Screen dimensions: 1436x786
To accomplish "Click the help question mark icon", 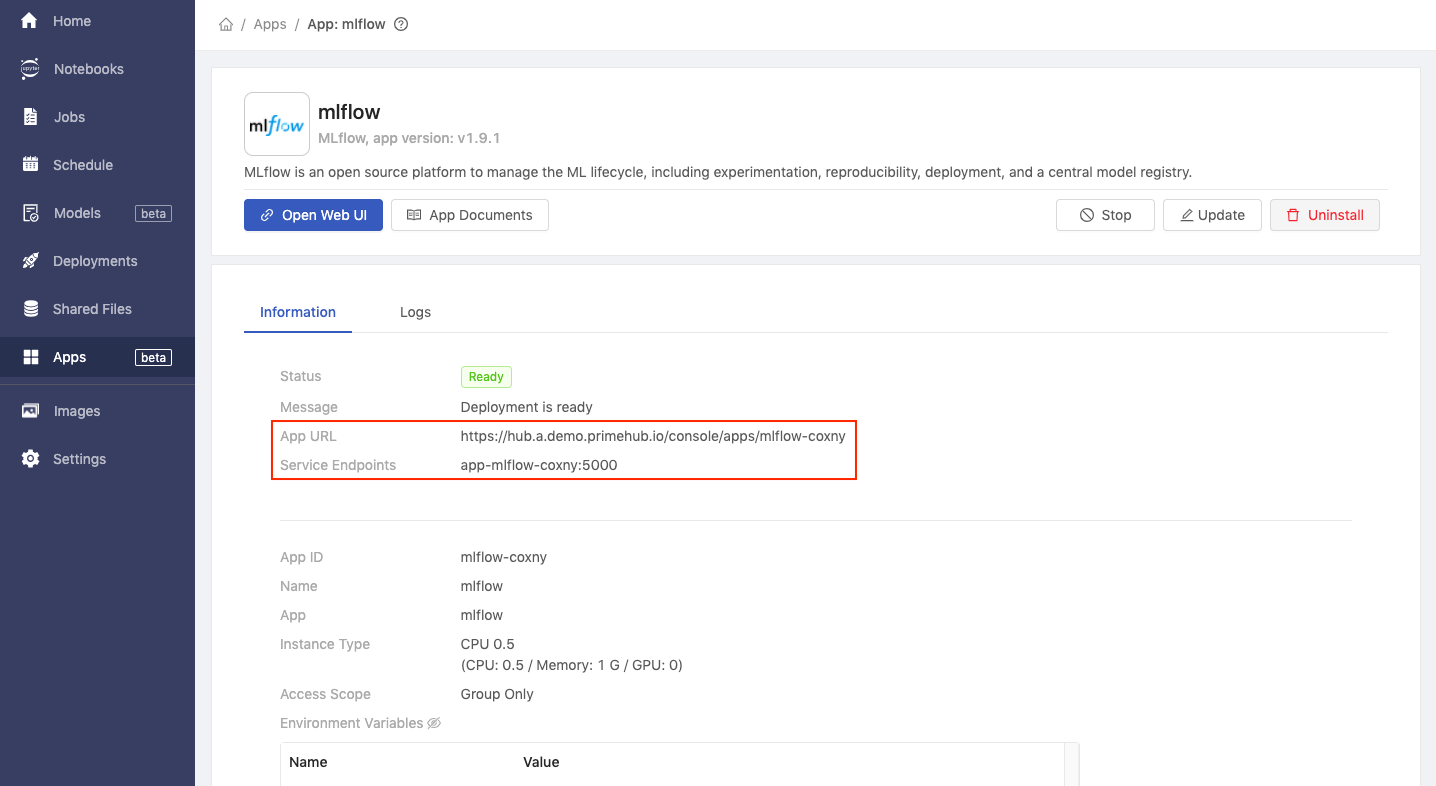I will point(401,24).
